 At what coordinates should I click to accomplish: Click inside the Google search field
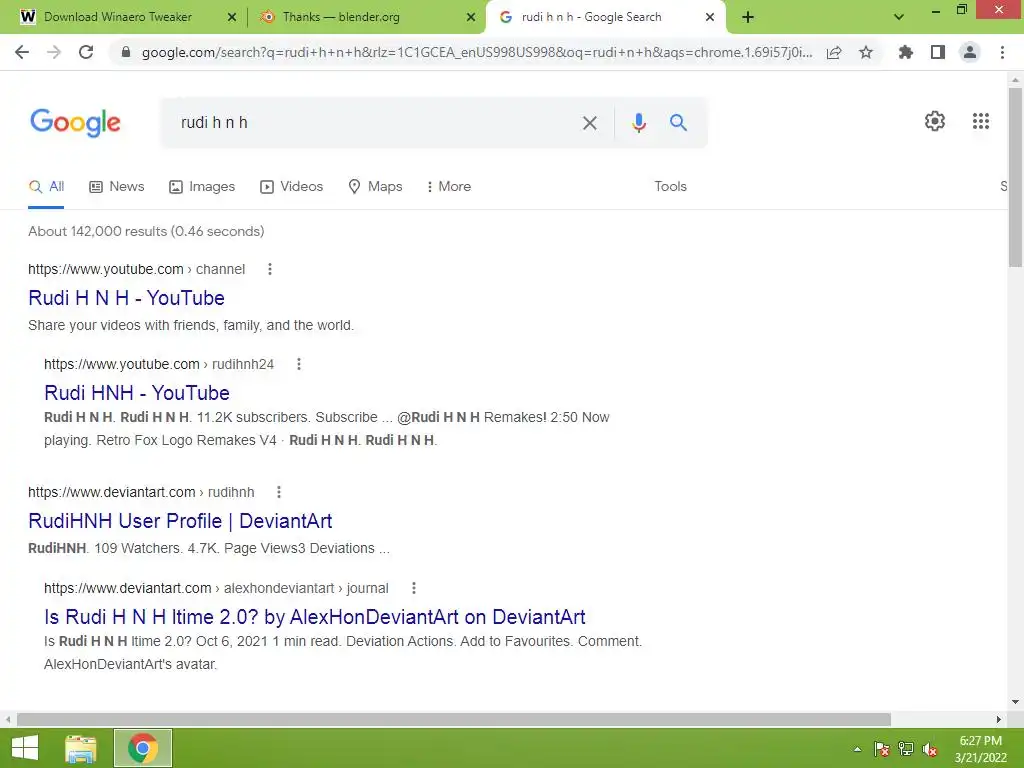pyautogui.click(x=376, y=123)
